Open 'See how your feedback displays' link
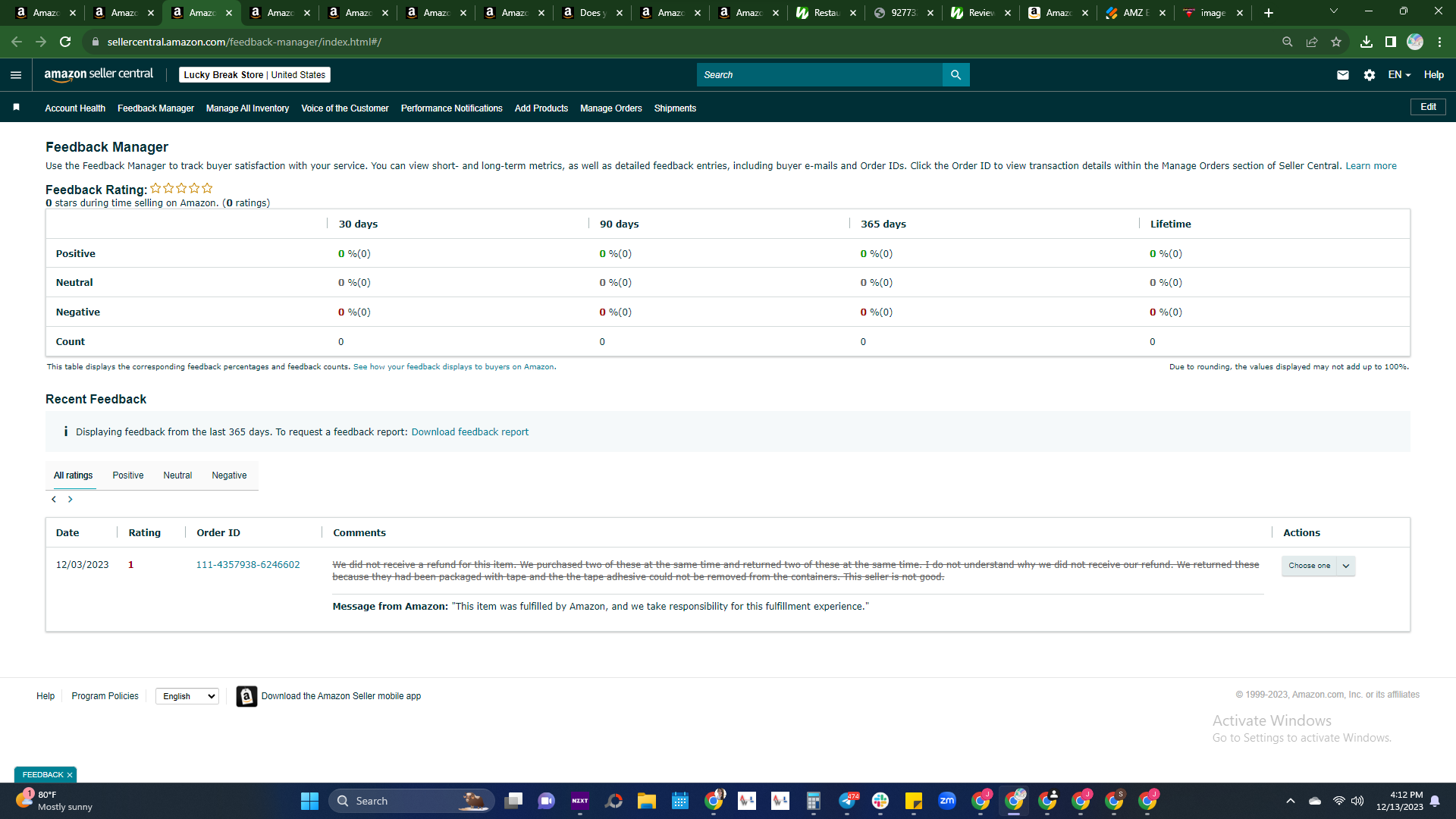Screen dimensions: 1456x819 [453, 367]
